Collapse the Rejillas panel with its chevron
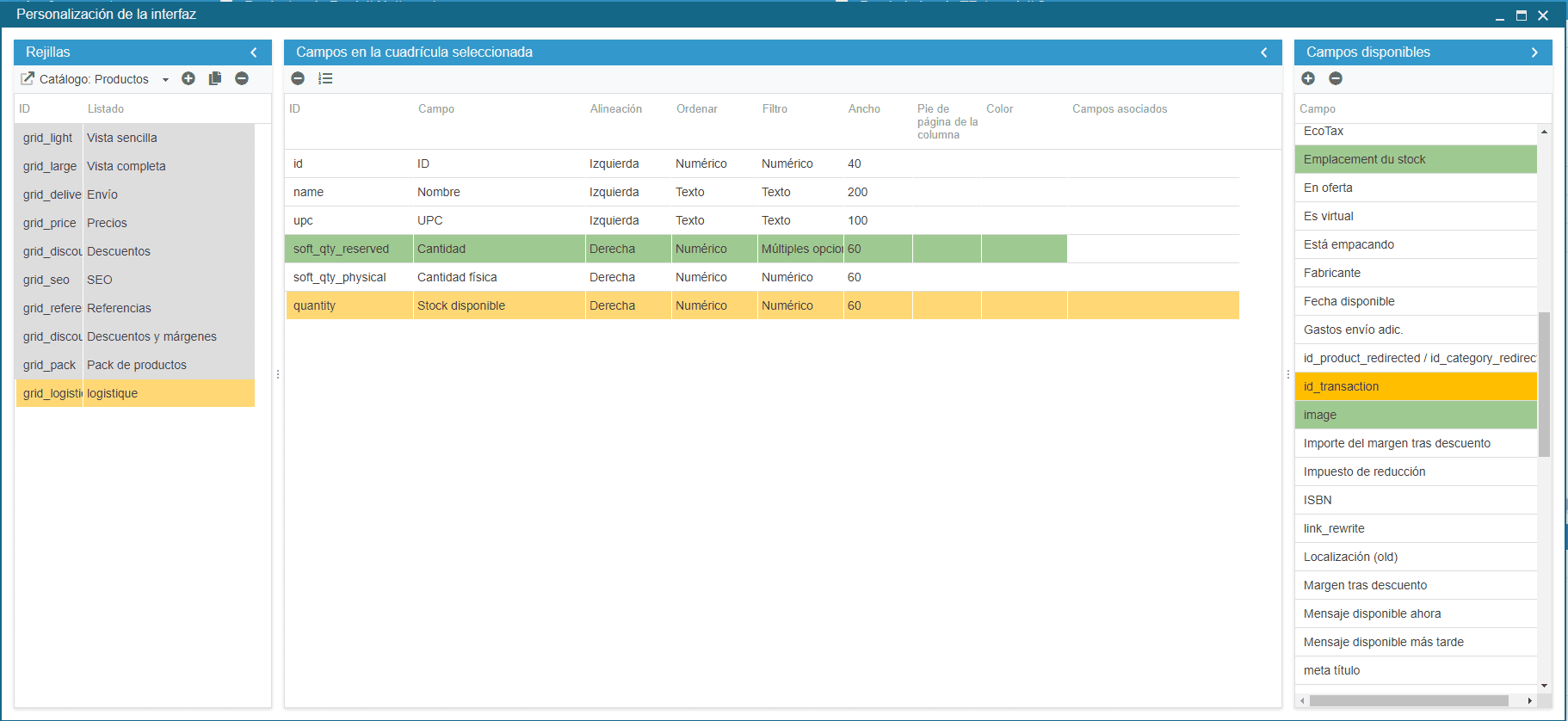This screenshot has height=721, width=1568. tap(254, 52)
